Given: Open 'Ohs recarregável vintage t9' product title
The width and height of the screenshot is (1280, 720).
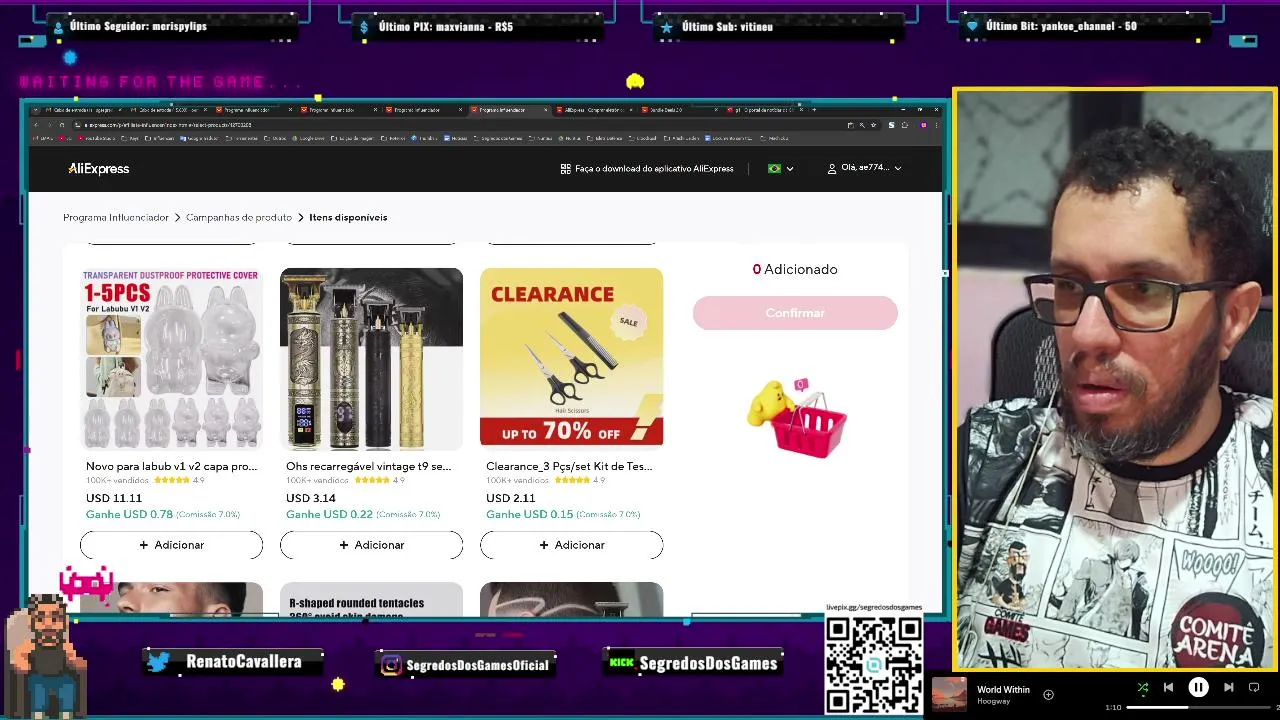Looking at the screenshot, I should 368,466.
